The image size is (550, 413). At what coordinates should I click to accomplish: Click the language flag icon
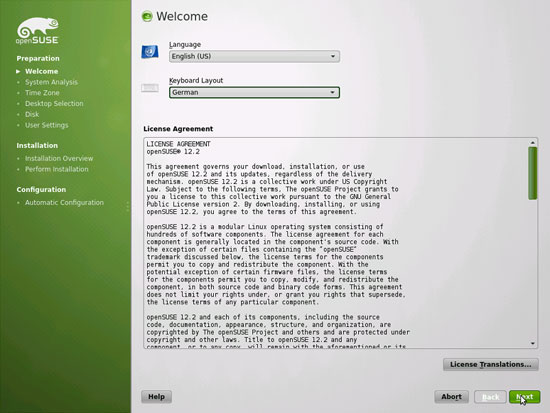150,52
